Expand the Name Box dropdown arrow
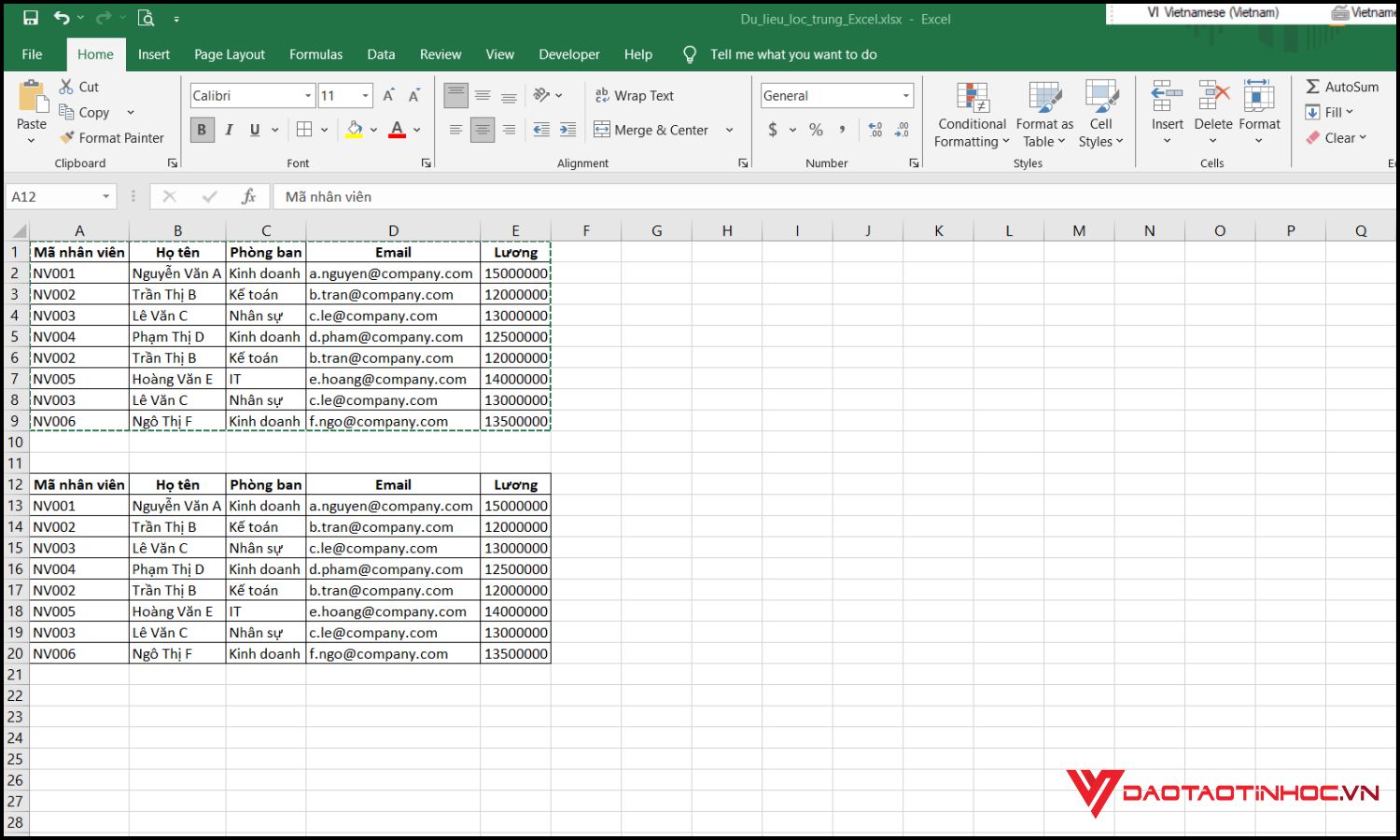This screenshot has height=840, width=1400. click(x=105, y=196)
